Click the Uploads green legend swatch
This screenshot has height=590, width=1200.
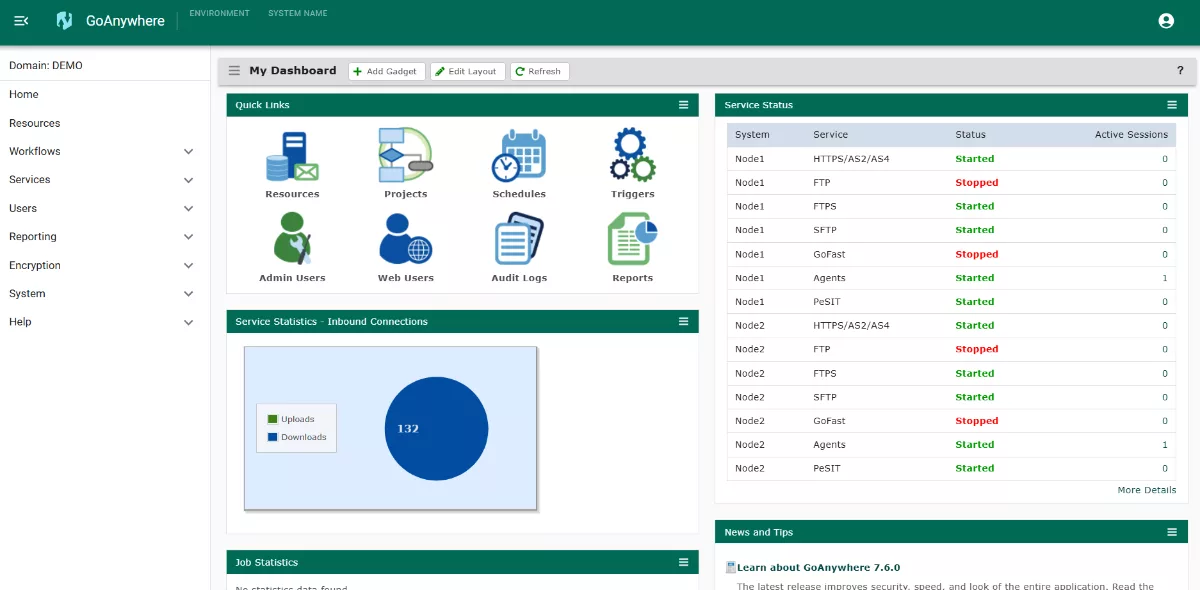coord(272,419)
